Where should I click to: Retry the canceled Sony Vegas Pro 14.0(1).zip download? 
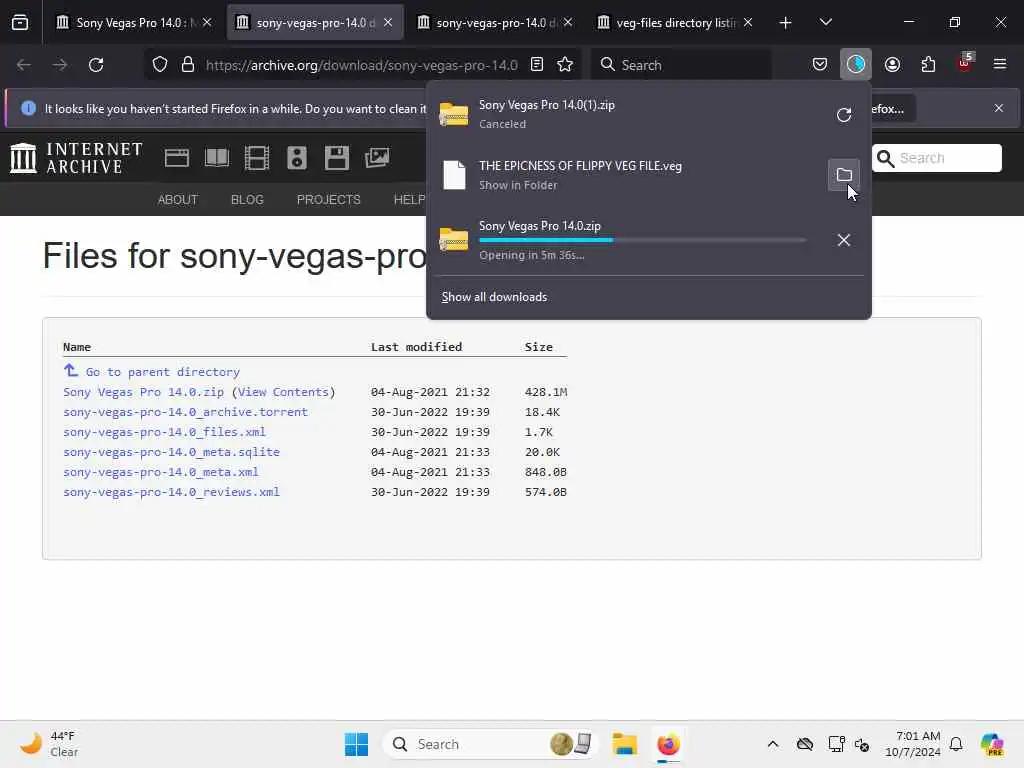[844, 115]
